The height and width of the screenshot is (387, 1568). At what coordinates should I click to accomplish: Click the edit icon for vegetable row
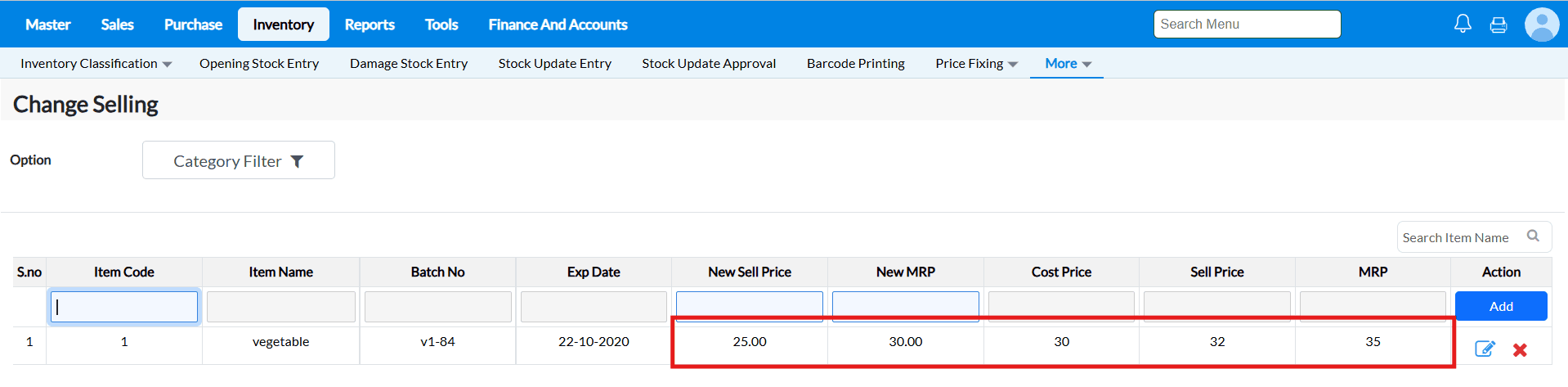(x=1485, y=349)
